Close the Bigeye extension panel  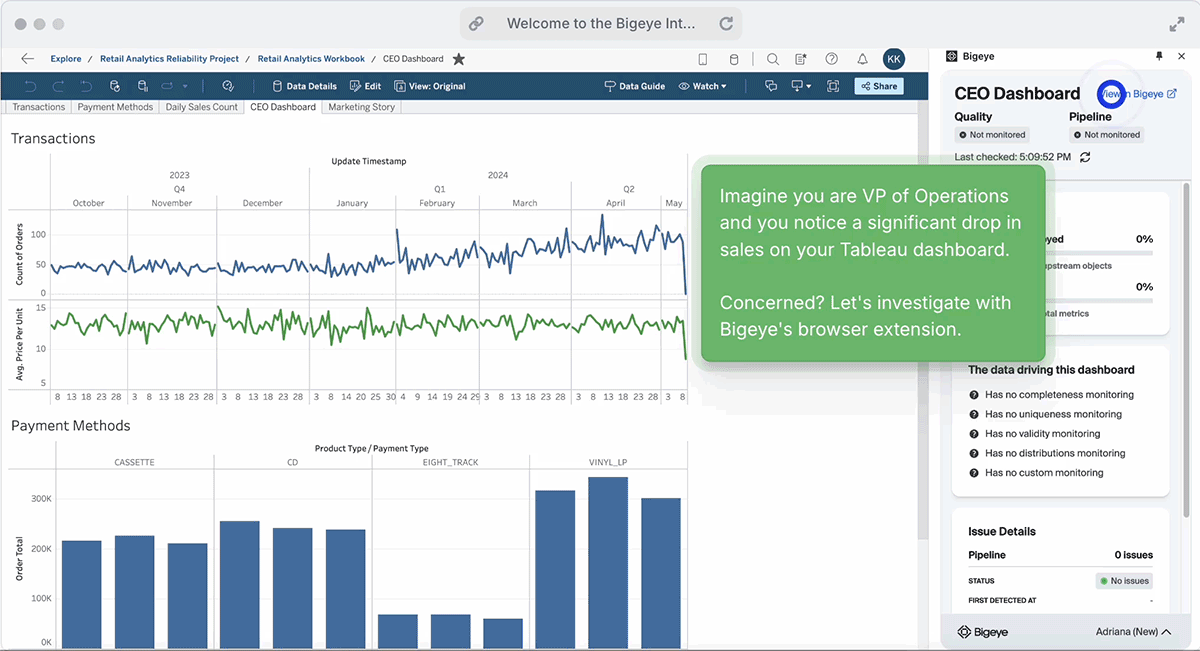click(1181, 56)
